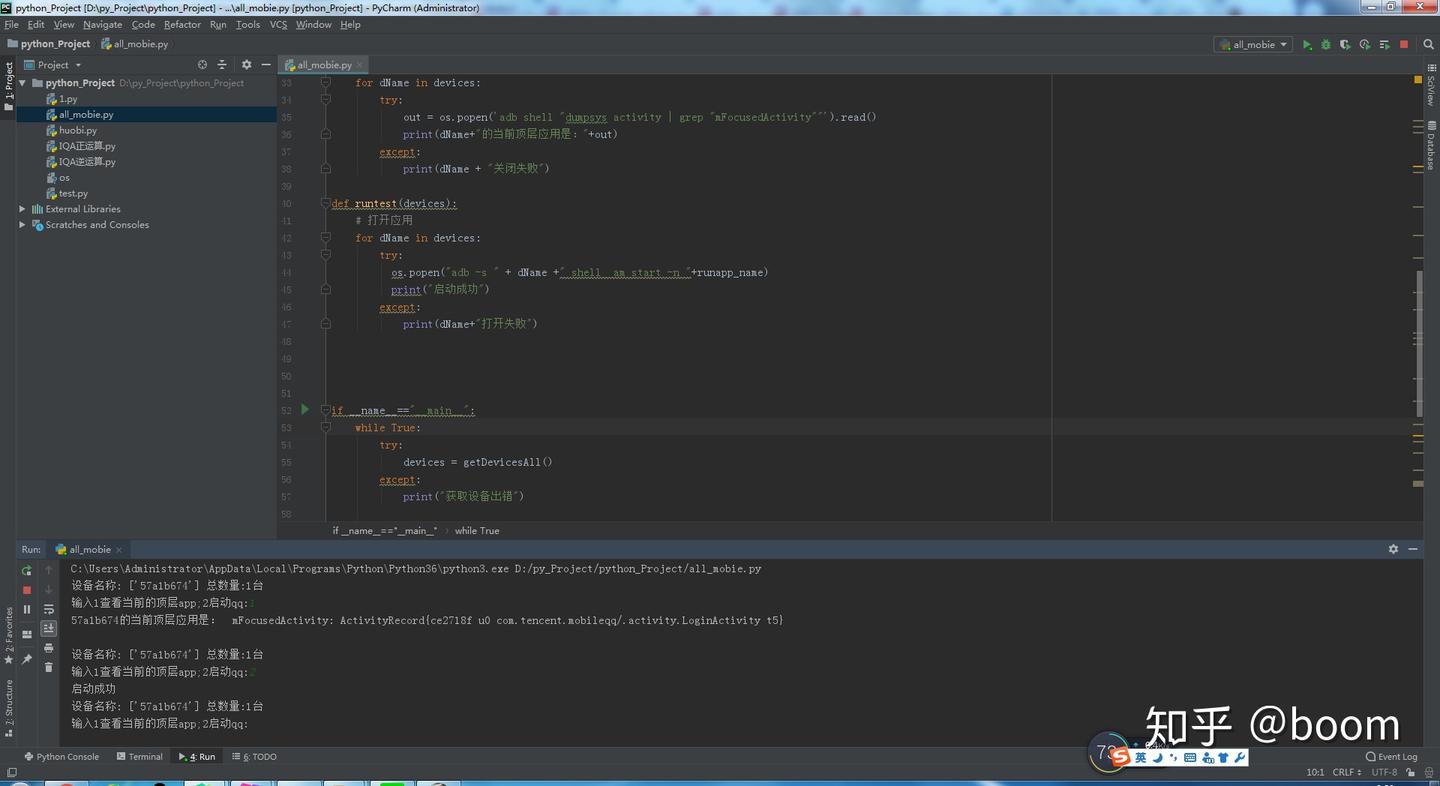
Task: Open the Refactor menu
Action: pyautogui.click(x=182, y=25)
